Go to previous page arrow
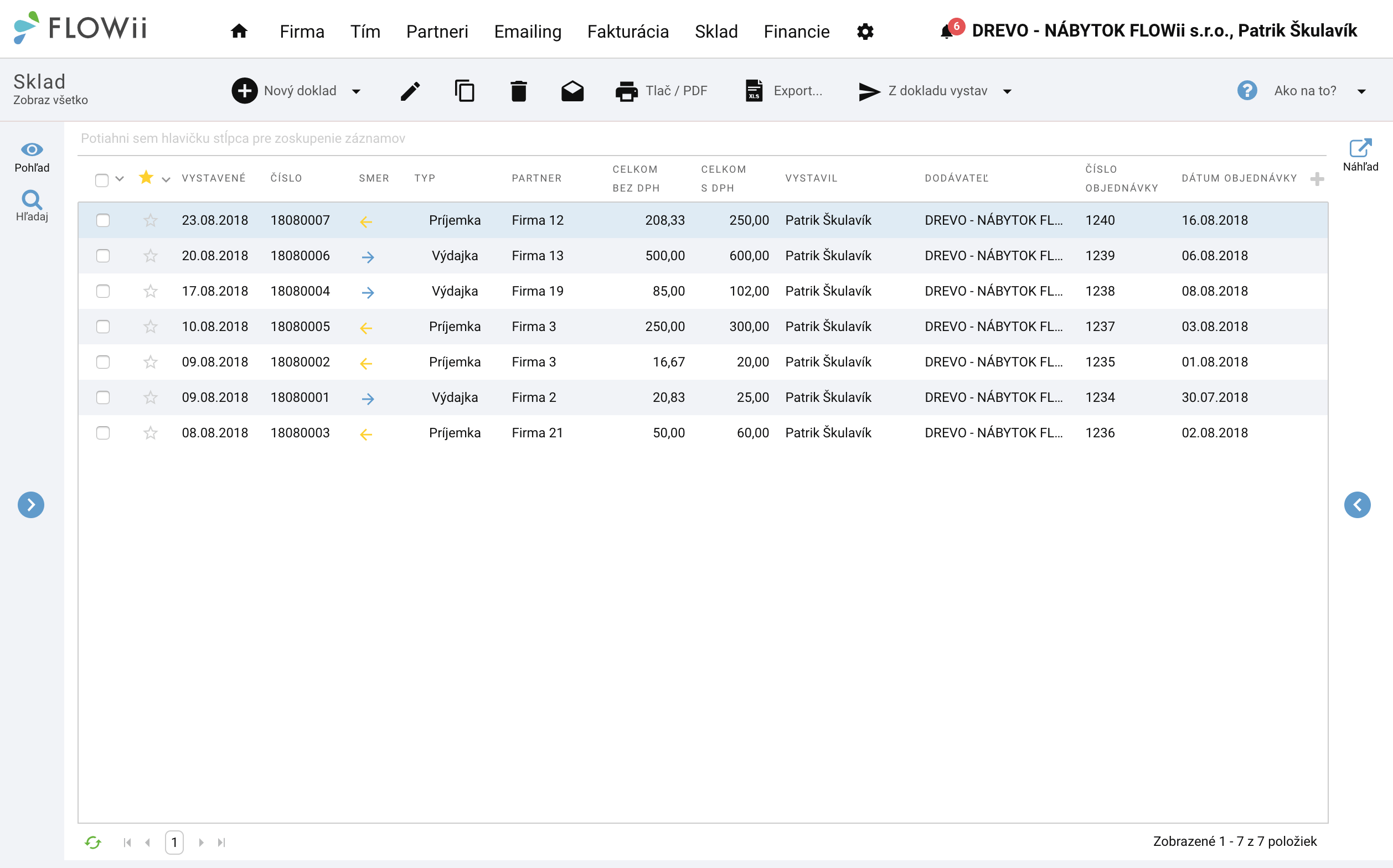Viewport: 1393px width, 868px height. click(148, 842)
